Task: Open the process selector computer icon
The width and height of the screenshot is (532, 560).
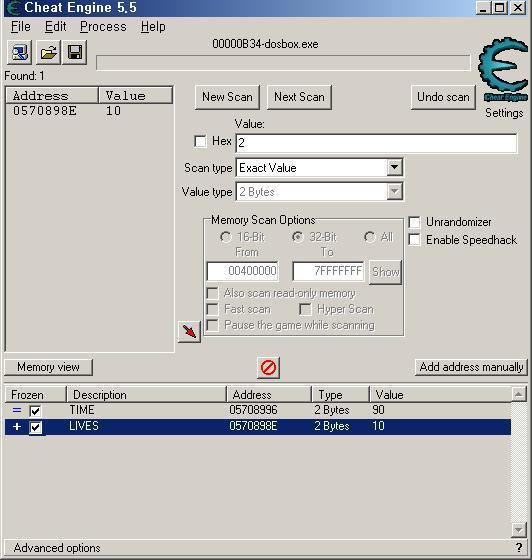Action: pyautogui.click(x=20, y=52)
